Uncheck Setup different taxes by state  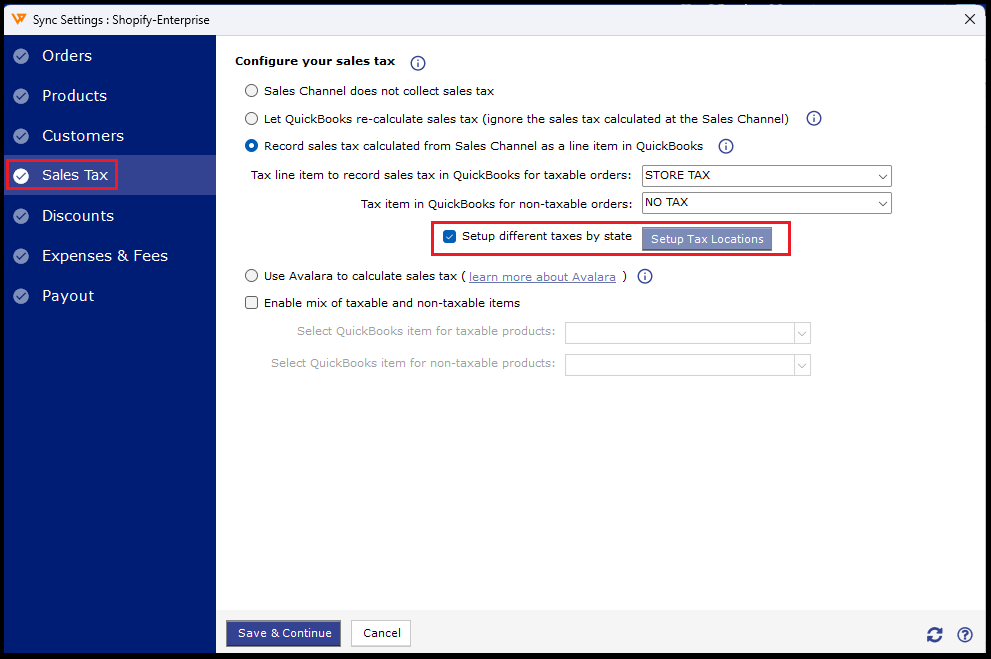point(450,237)
